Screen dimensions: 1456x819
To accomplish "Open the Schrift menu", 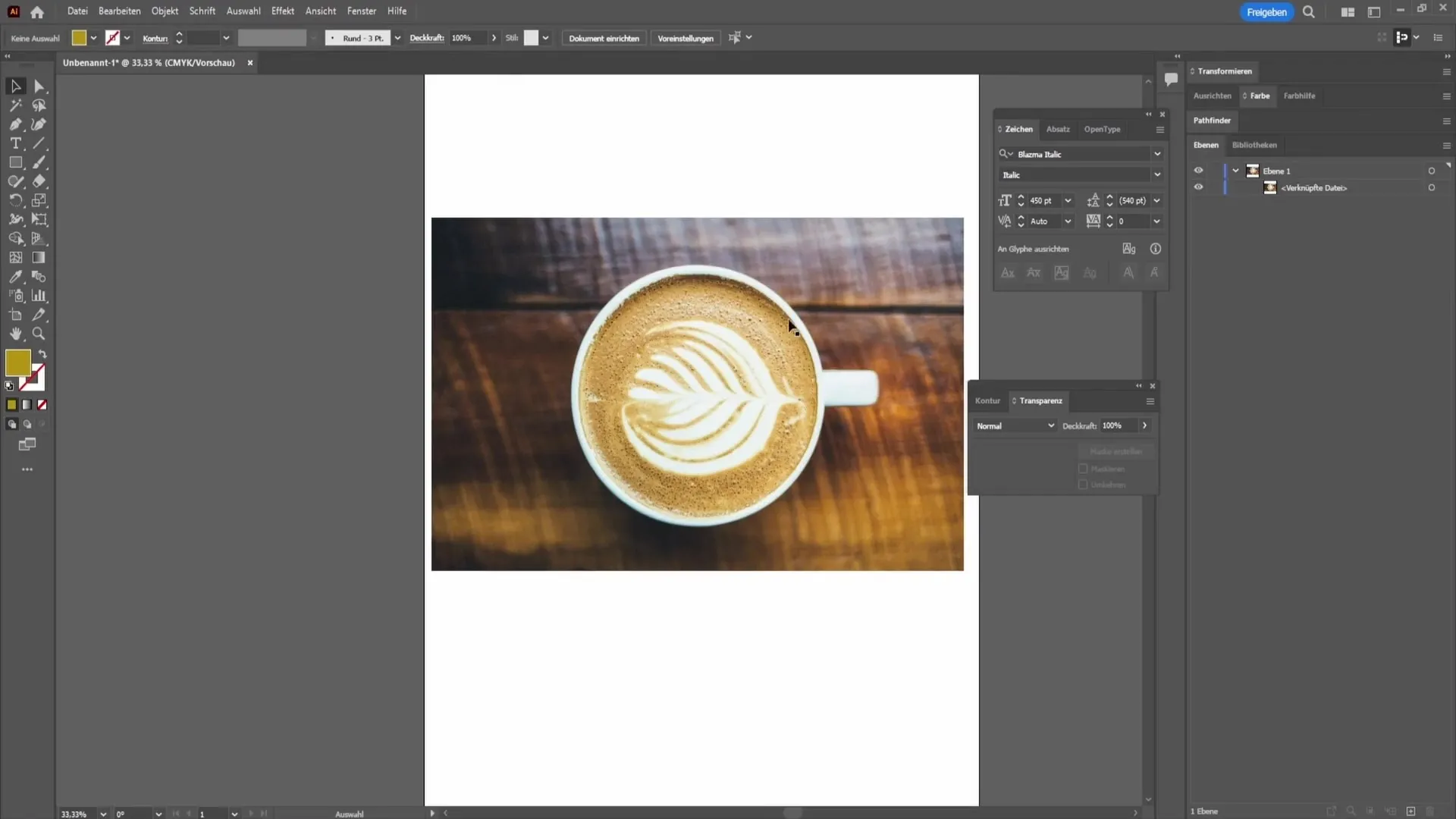I will coord(202,11).
